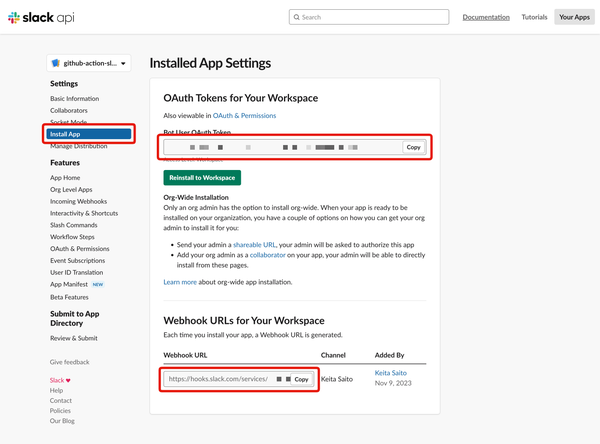Click the NEW badge by App Manifest

[x=98, y=285]
